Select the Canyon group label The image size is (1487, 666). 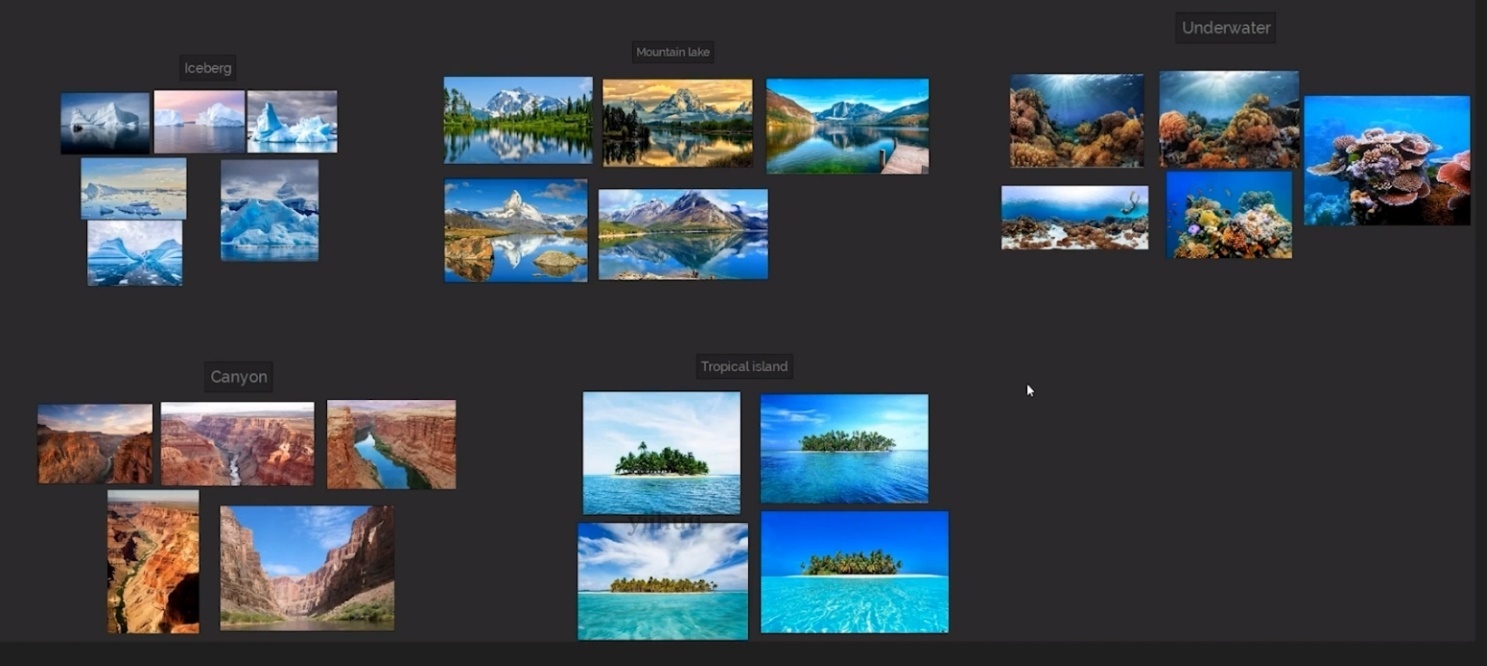[239, 377]
